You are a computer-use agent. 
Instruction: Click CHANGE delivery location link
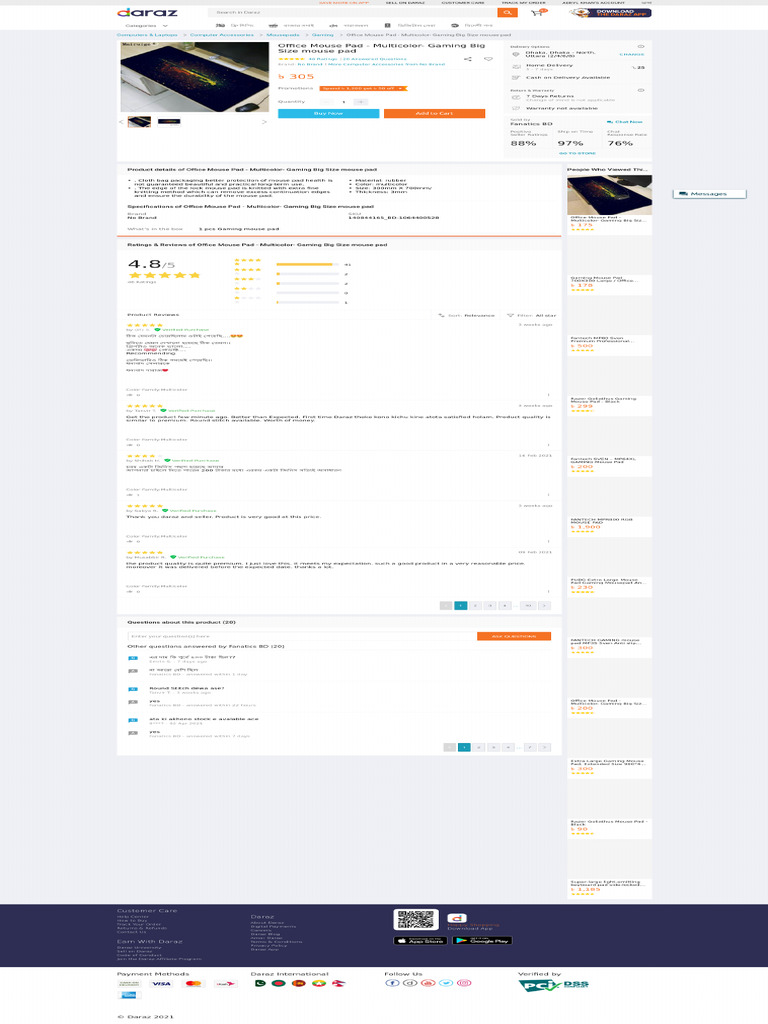[x=632, y=54]
